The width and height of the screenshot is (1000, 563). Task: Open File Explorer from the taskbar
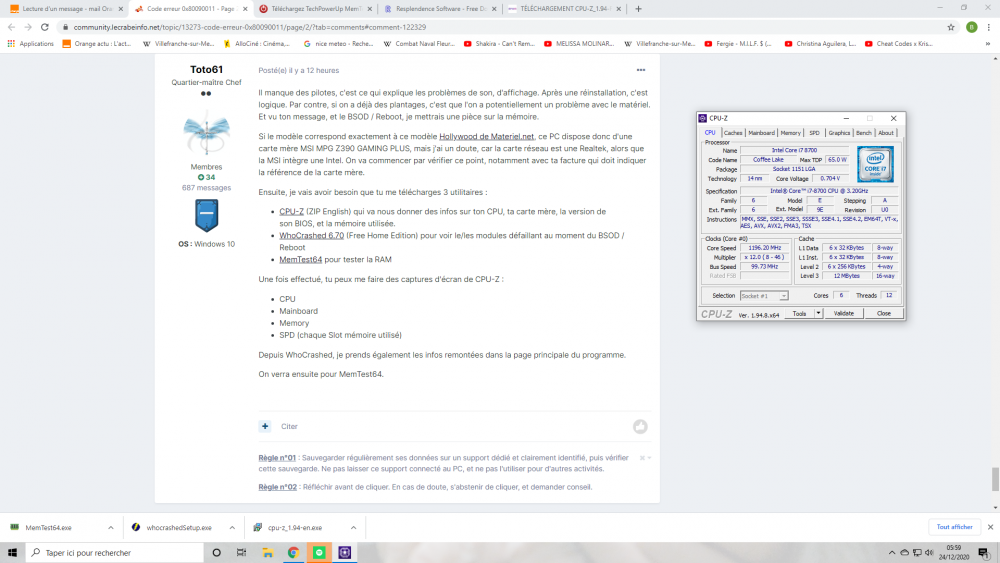point(268,552)
